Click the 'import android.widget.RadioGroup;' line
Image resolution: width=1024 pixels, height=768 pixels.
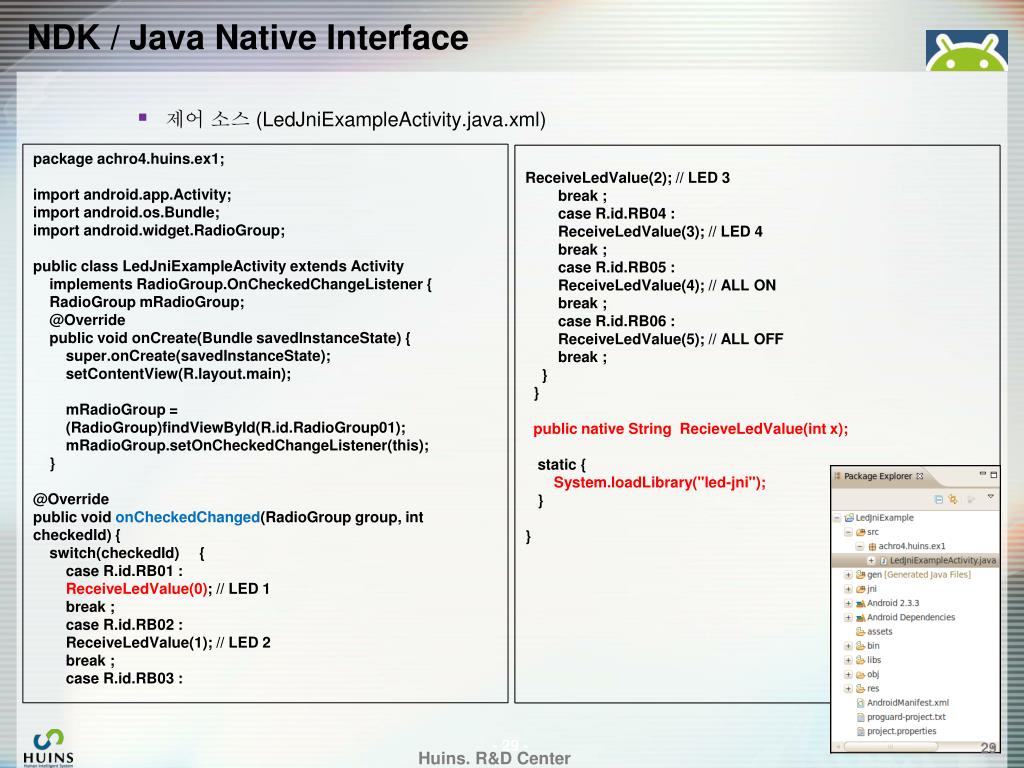click(159, 231)
